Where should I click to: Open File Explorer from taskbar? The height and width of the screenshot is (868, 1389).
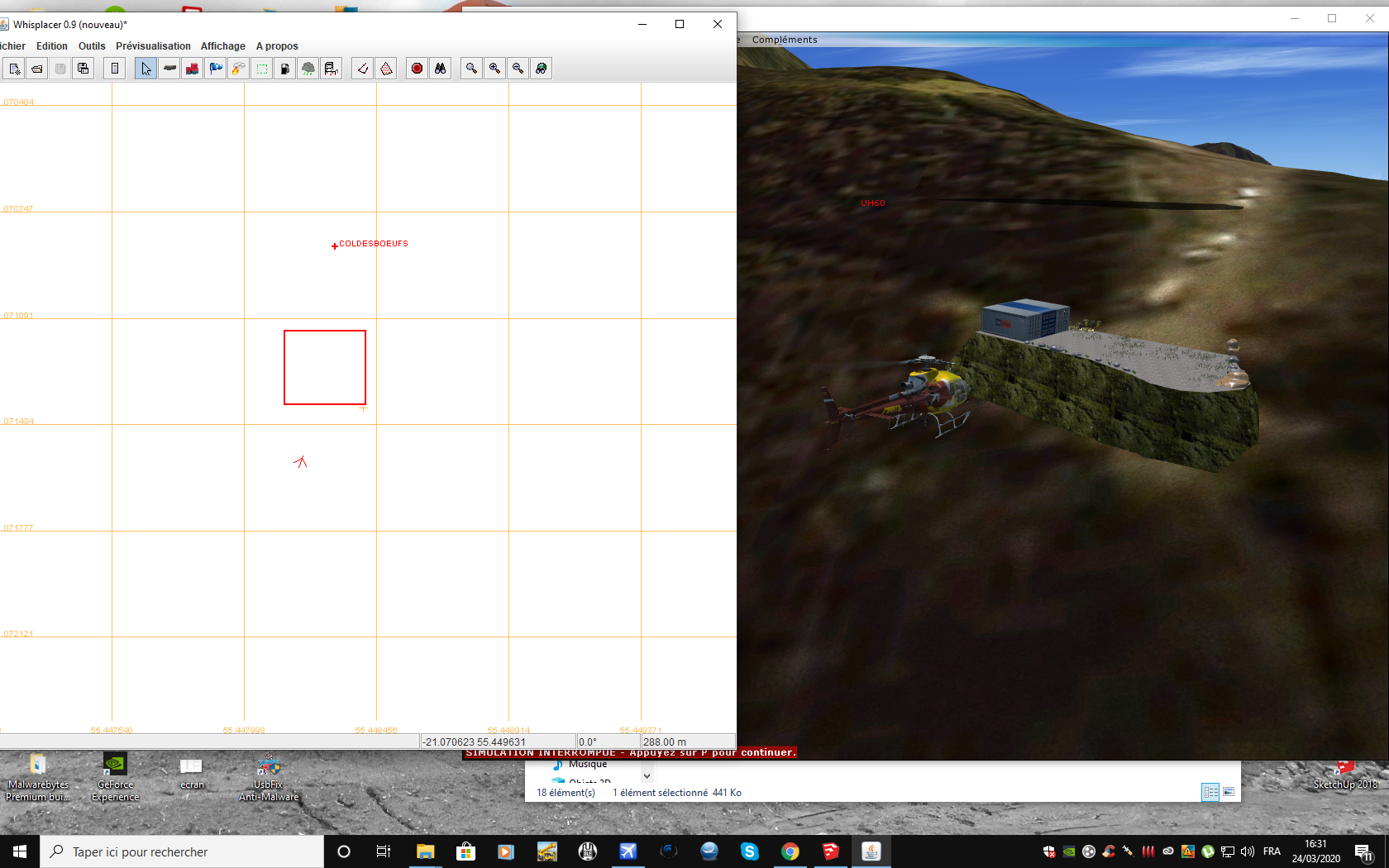click(x=425, y=851)
